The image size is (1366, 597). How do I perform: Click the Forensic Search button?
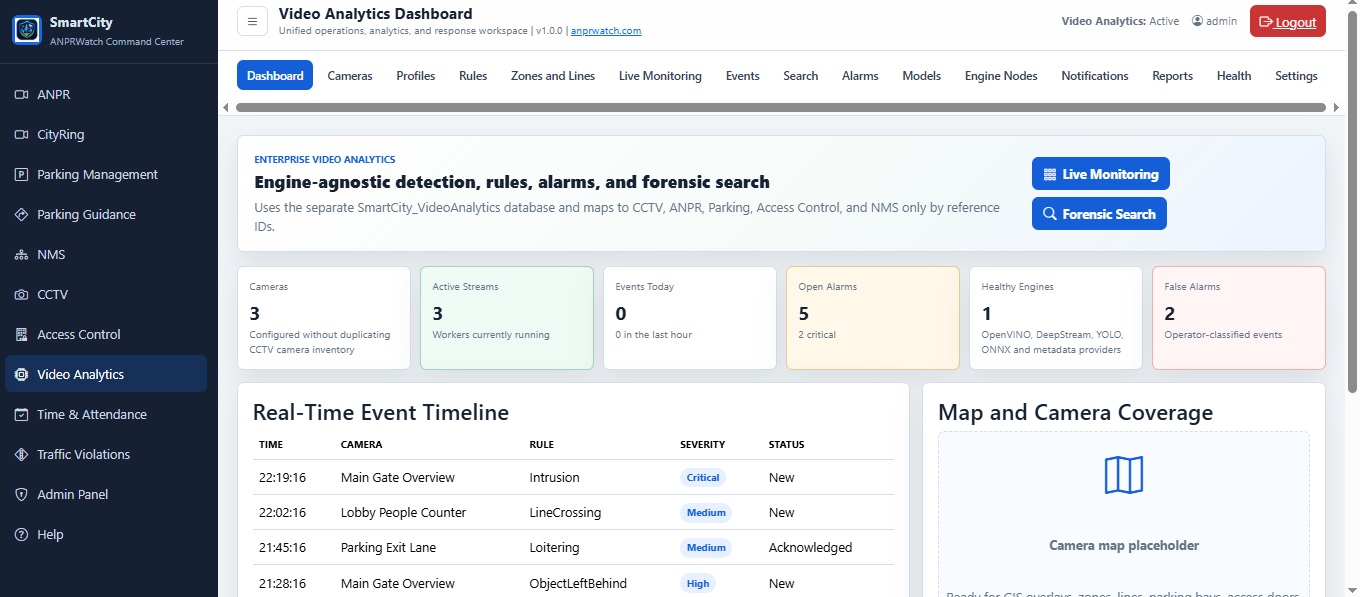(1099, 214)
